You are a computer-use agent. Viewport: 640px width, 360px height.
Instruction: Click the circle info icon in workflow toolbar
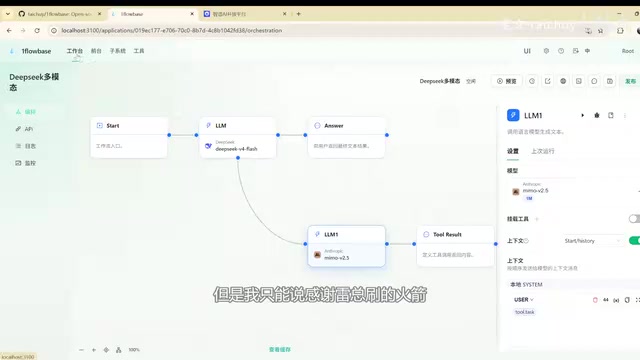point(594,81)
